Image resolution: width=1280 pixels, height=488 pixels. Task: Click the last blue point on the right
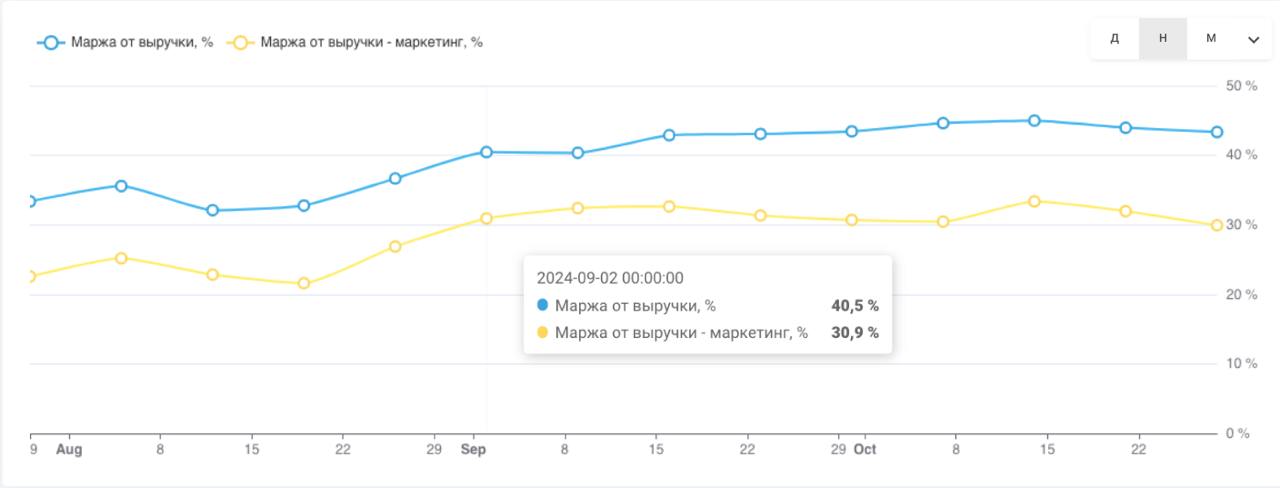coord(1217,132)
